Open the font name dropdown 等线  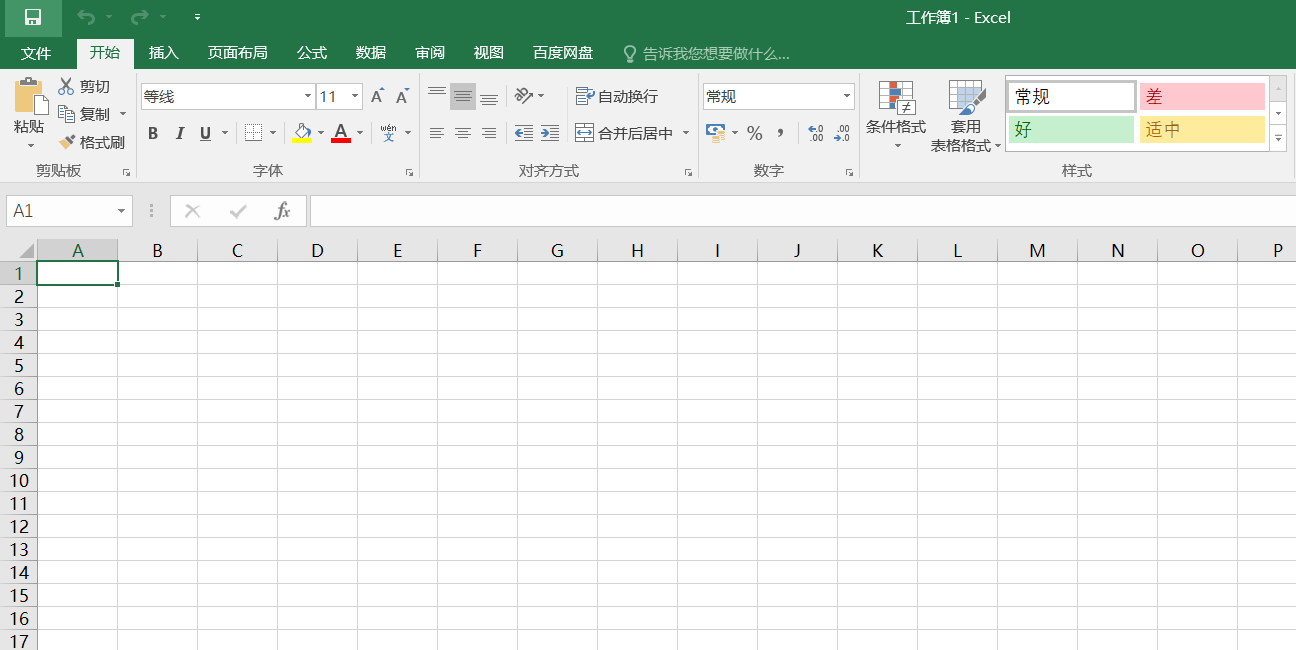(x=308, y=97)
